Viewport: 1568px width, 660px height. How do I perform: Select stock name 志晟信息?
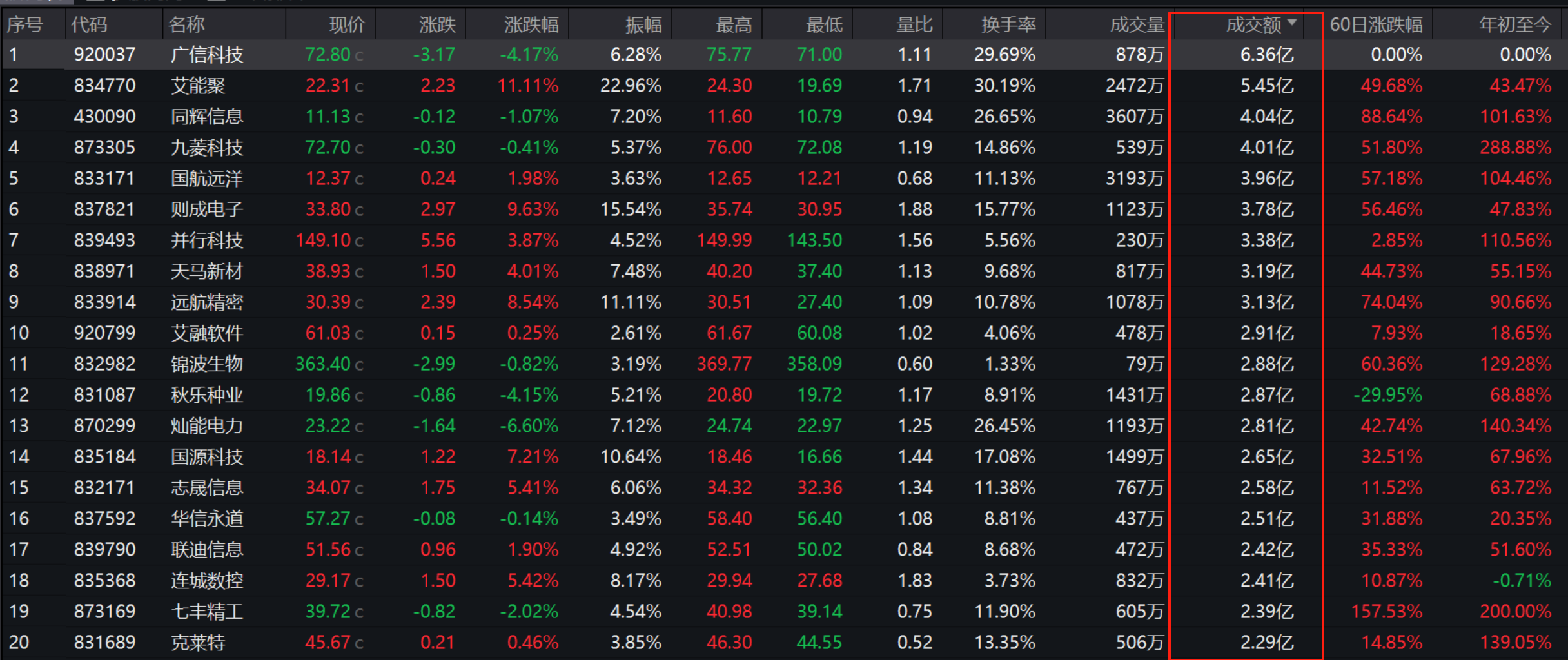click(207, 488)
